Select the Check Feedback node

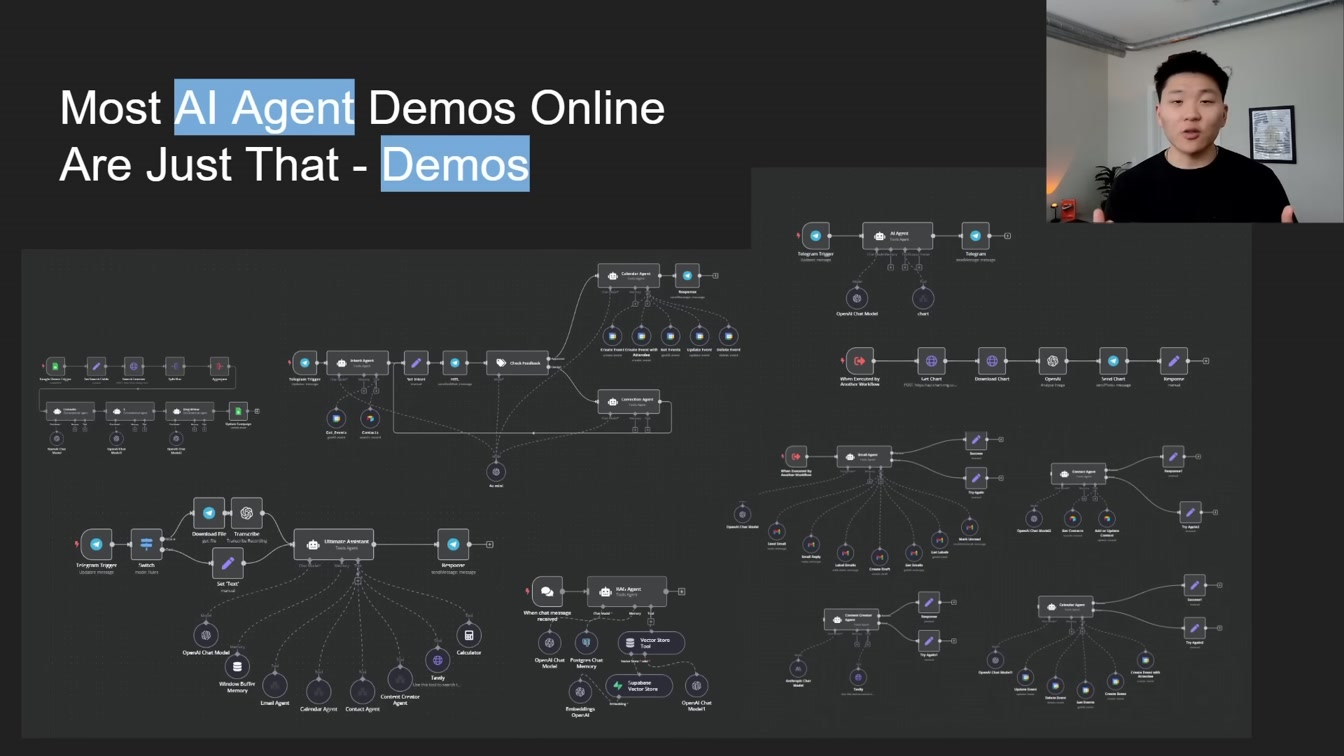coord(517,363)
